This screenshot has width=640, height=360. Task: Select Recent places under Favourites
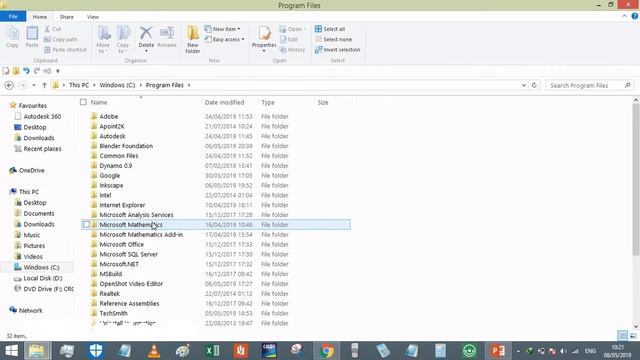42,149
